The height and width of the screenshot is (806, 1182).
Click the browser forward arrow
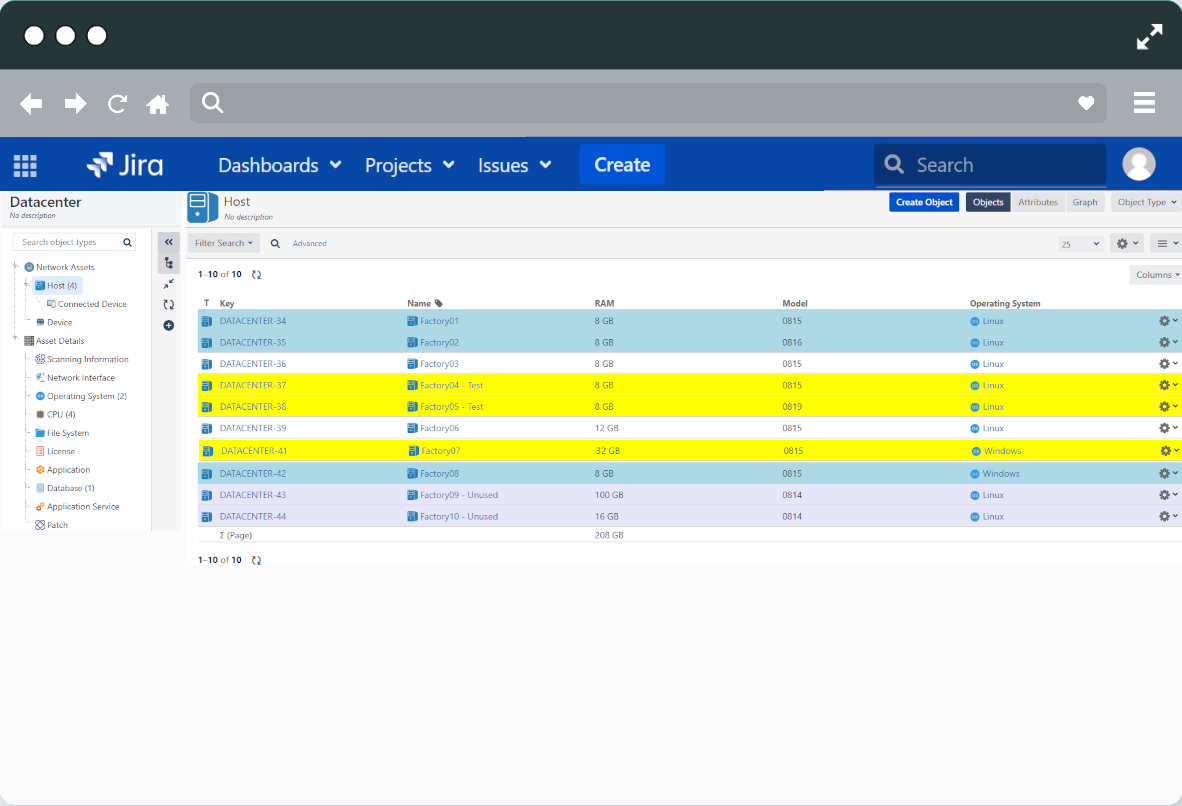click(75, 103)
